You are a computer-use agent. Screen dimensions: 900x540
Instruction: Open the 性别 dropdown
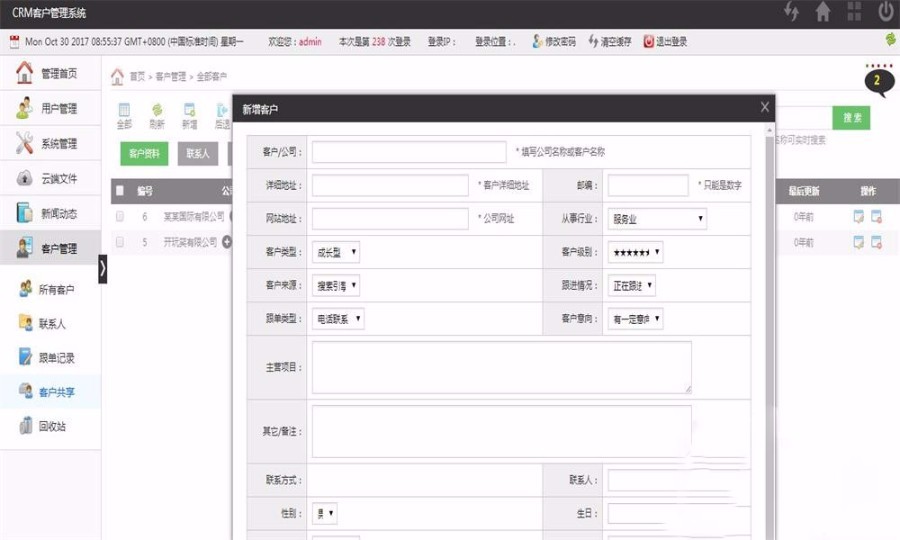pos(324,513)
